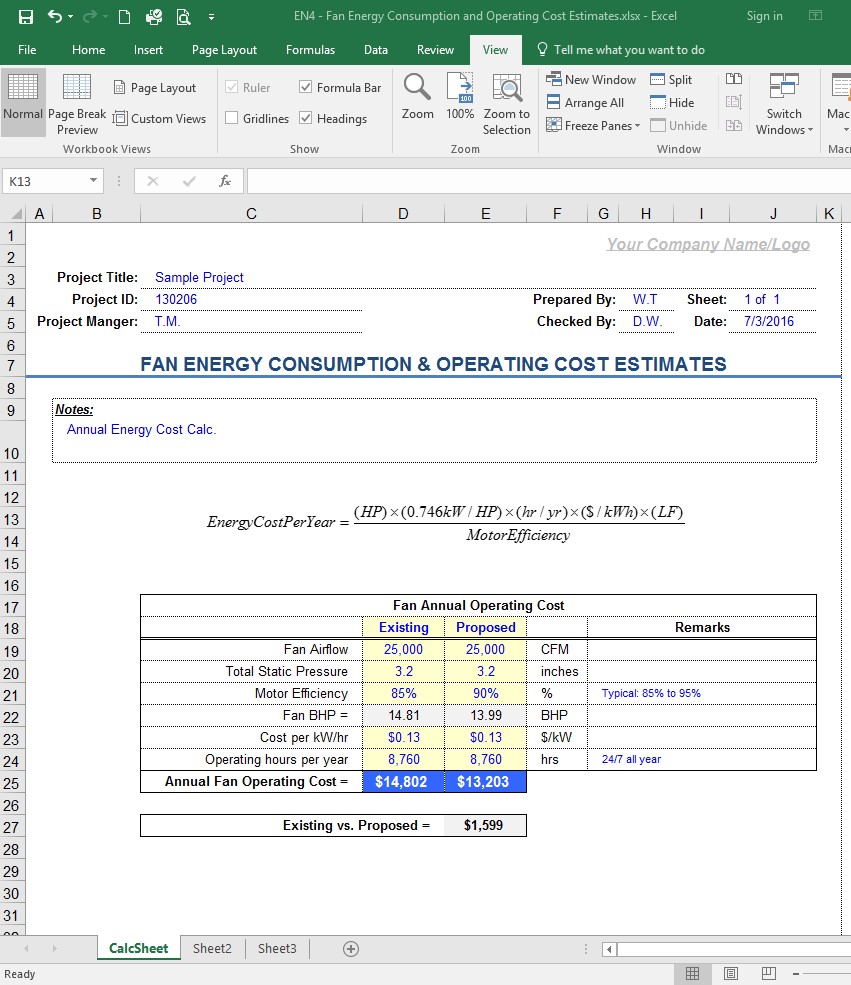Customize Quick Access Toolbar dropdown
The width and height of the screenshot is (851, 985).
point(212,17)
